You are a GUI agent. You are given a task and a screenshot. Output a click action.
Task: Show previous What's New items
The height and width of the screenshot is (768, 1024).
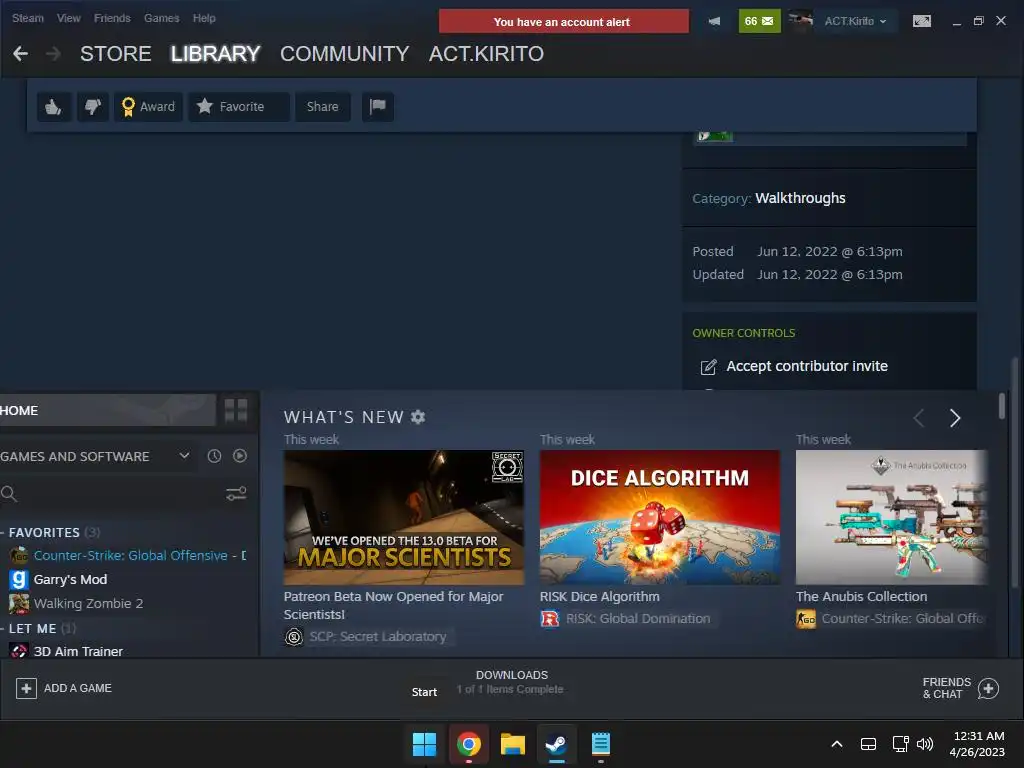pos(918,418)
